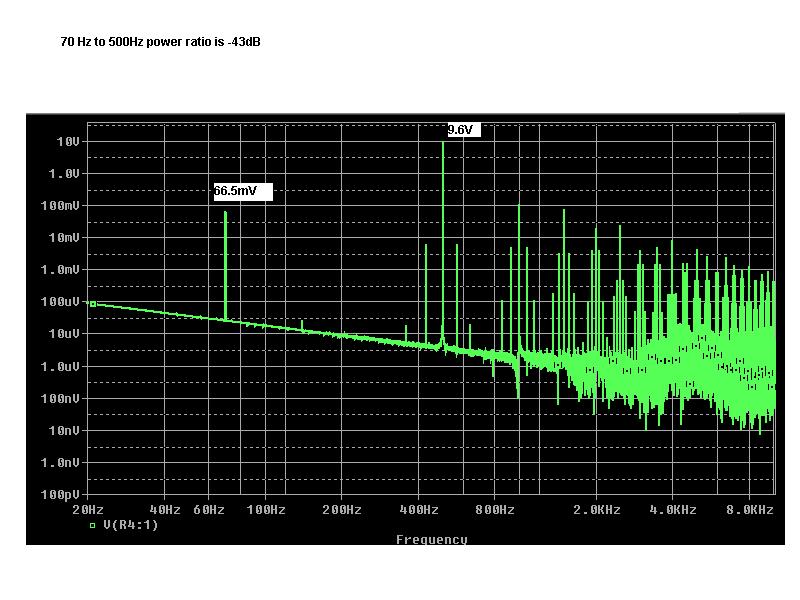Click the 70Hz spectral peak spike

226,265
